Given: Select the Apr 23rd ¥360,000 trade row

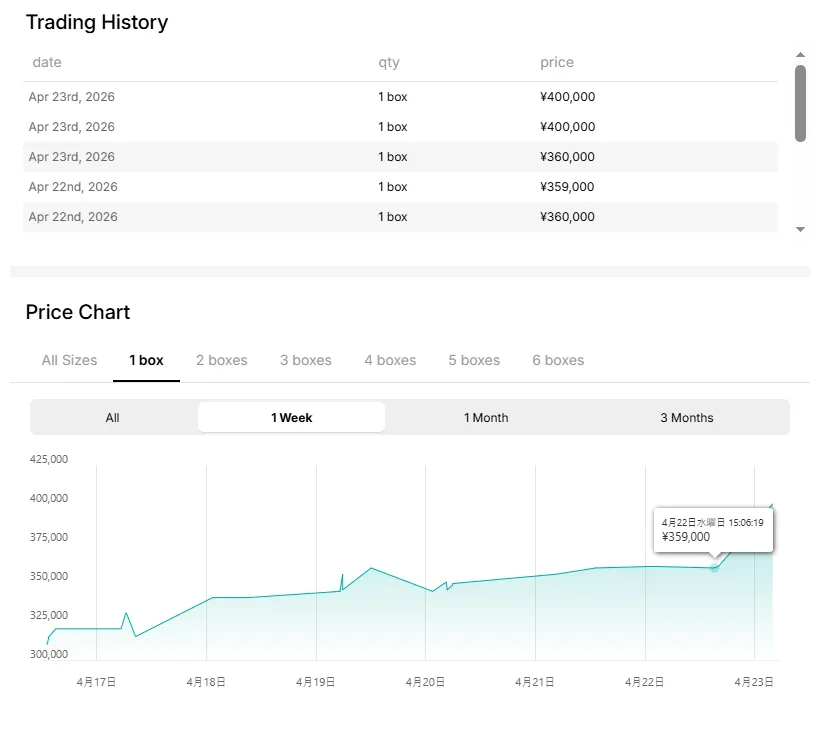Looking at the screenshot, I should pyautogui.click(x=400, y=157).
